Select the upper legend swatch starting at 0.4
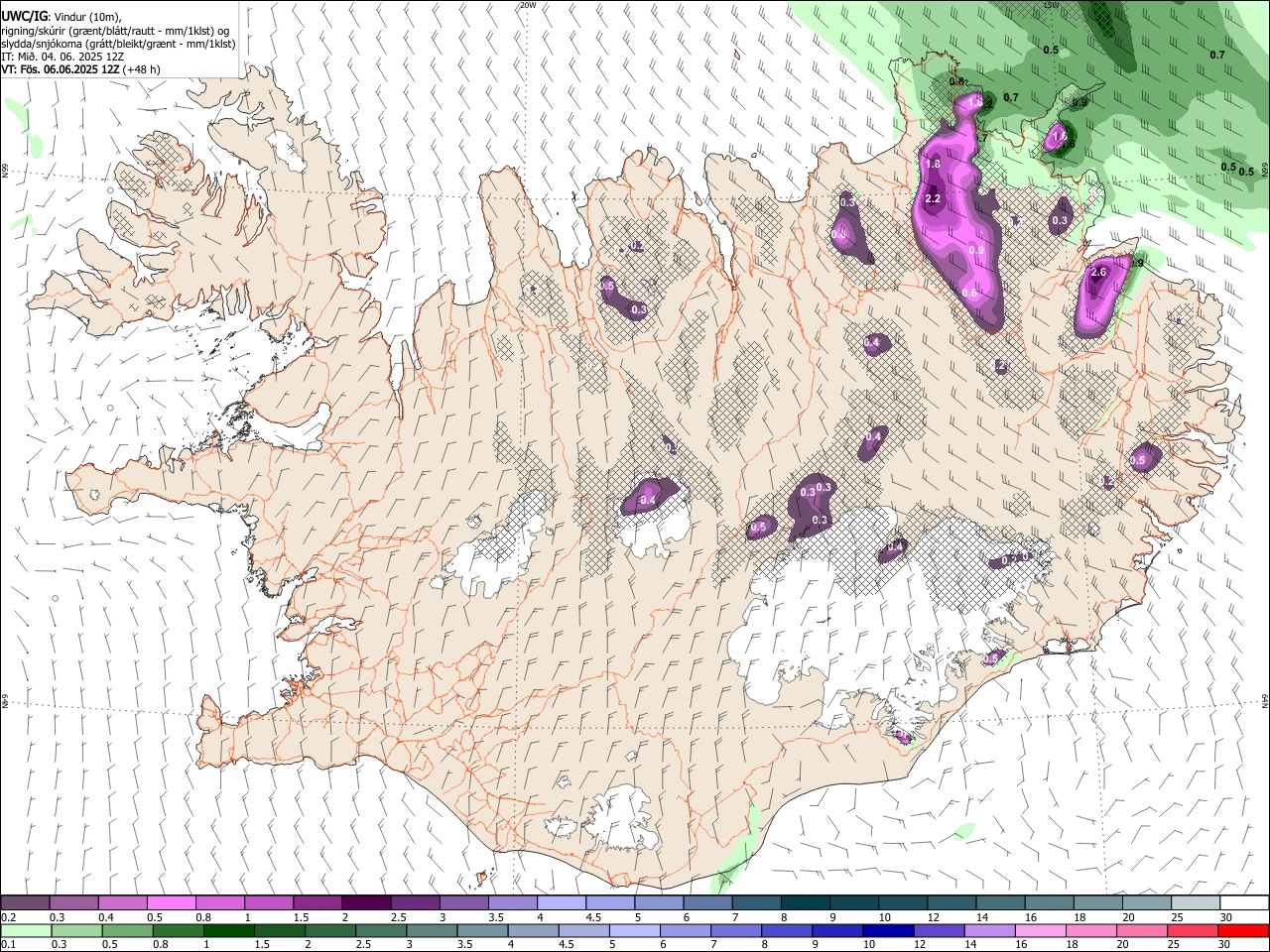Screen dimensions: 1270x952 (122, 902)
